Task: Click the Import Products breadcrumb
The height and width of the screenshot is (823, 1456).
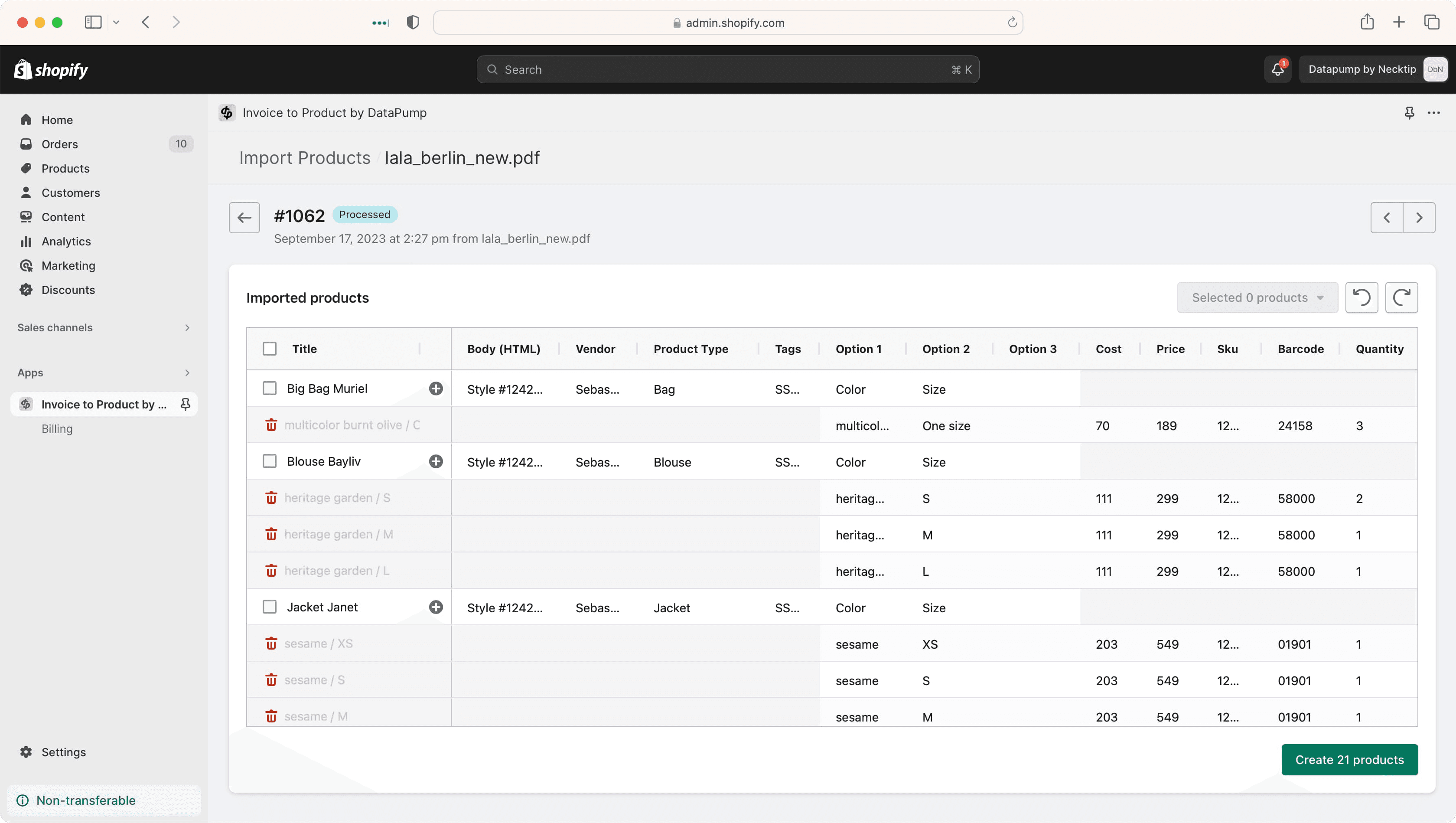Action: tap(305, 158)
